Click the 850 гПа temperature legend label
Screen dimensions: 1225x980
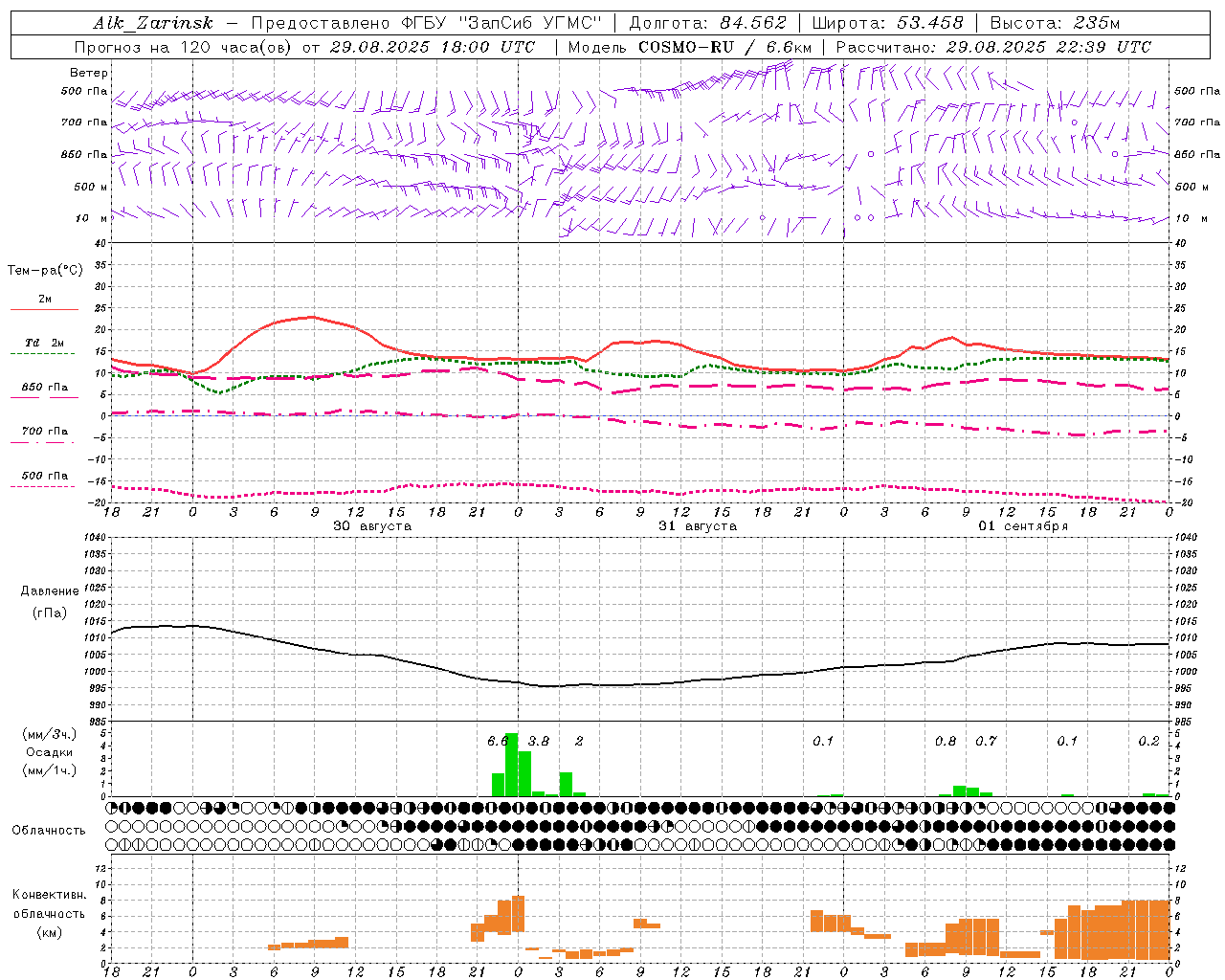[45, 388]
